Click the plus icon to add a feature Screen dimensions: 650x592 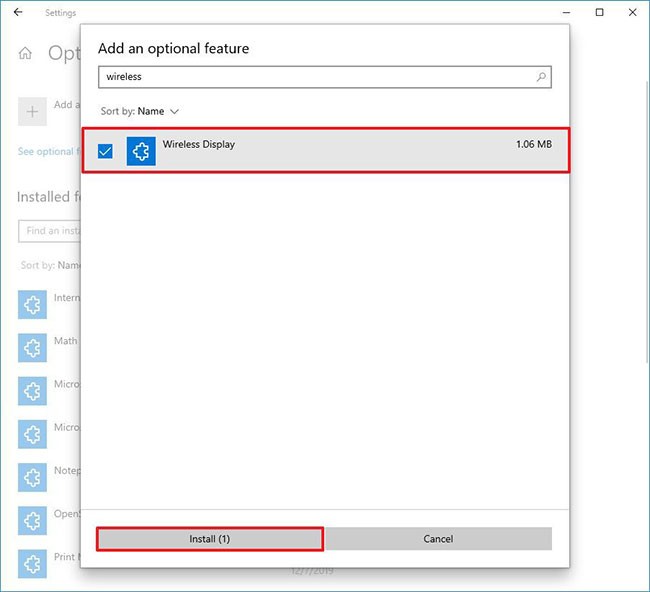[32, 111]
